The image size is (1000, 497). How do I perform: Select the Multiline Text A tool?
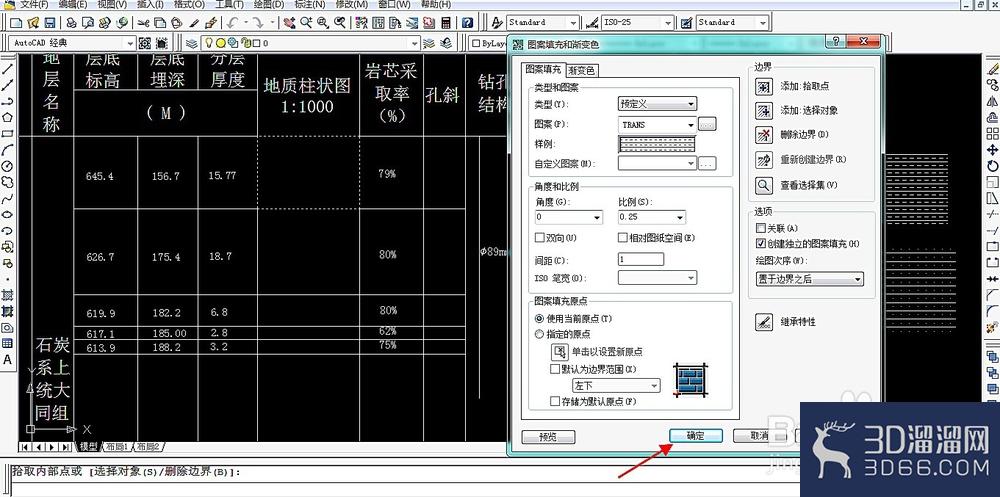[x=8, y=360]
